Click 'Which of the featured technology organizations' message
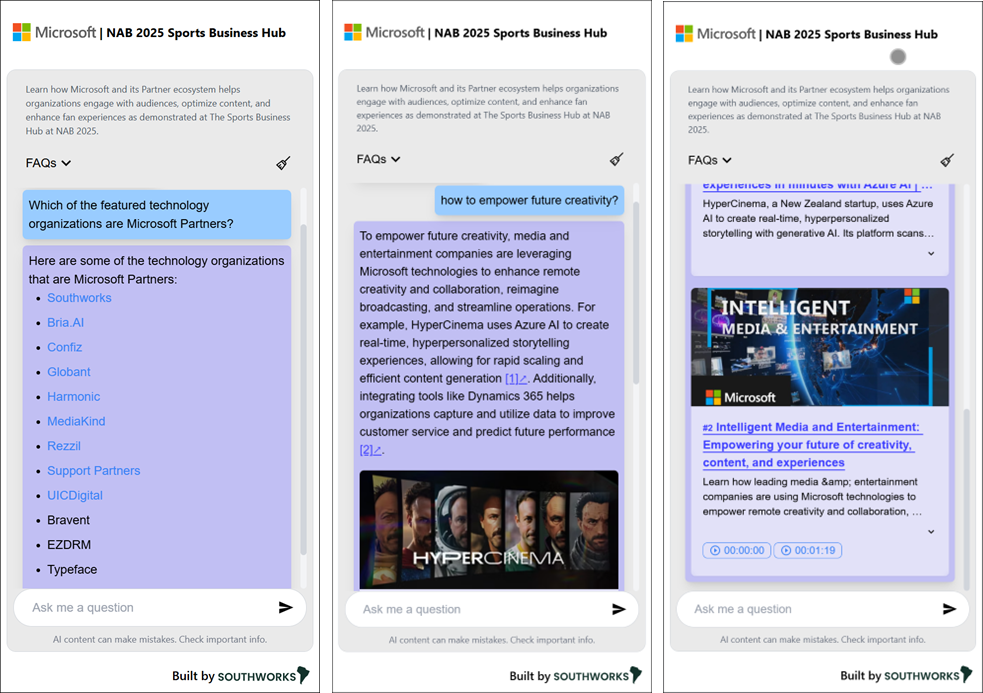This screenshot has width=983, height=693. click(x=157, y=214)
